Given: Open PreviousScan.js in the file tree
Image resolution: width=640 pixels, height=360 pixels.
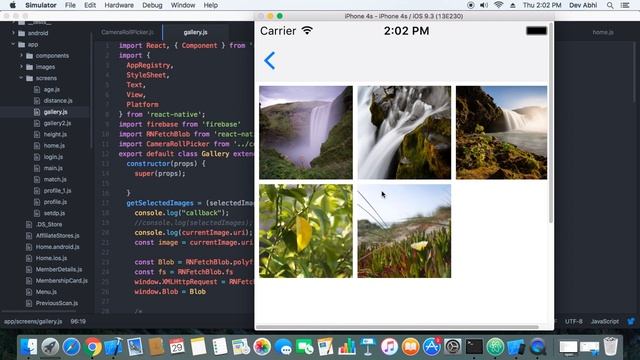Looking at the screenshot, I should tap(57, 303).
